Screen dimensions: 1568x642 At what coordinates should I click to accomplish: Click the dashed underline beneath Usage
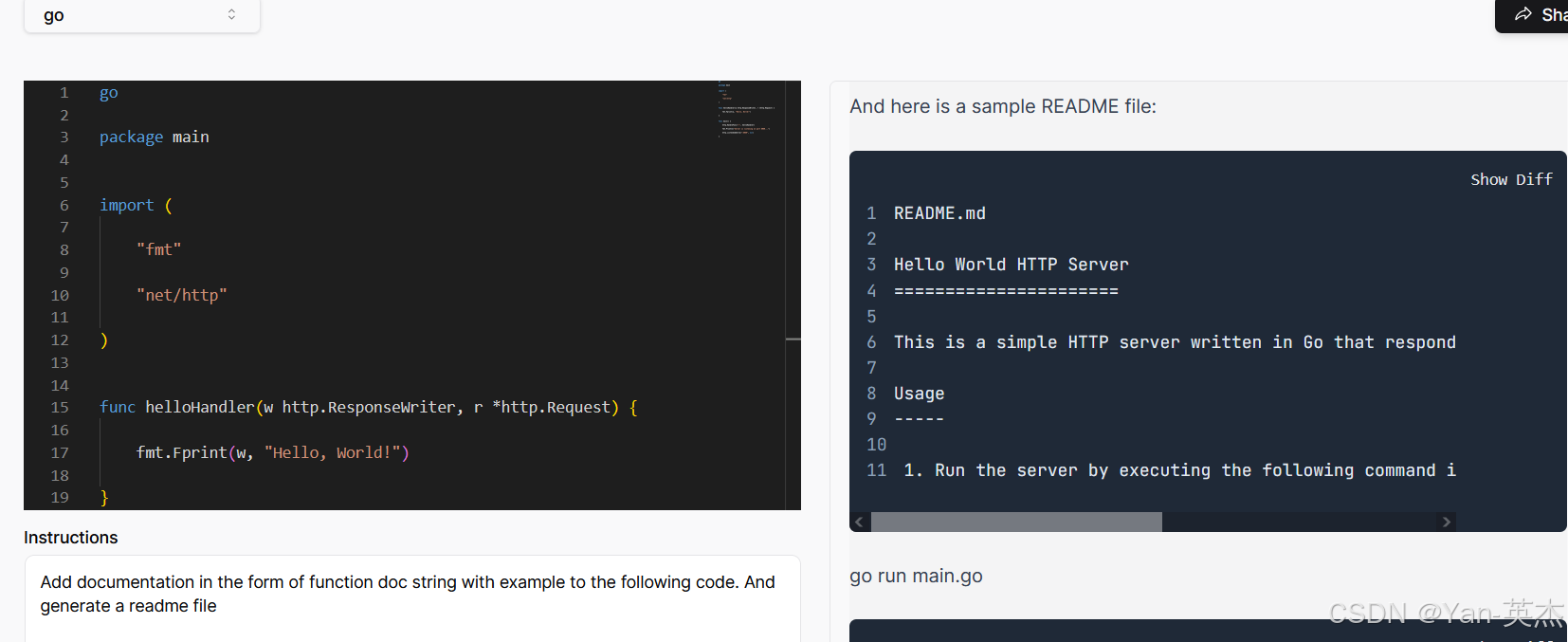919,419
